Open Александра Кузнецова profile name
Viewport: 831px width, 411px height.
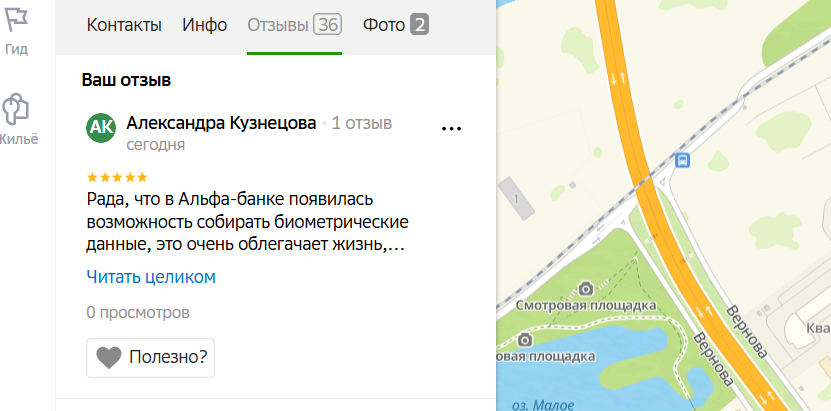point(222,123)
